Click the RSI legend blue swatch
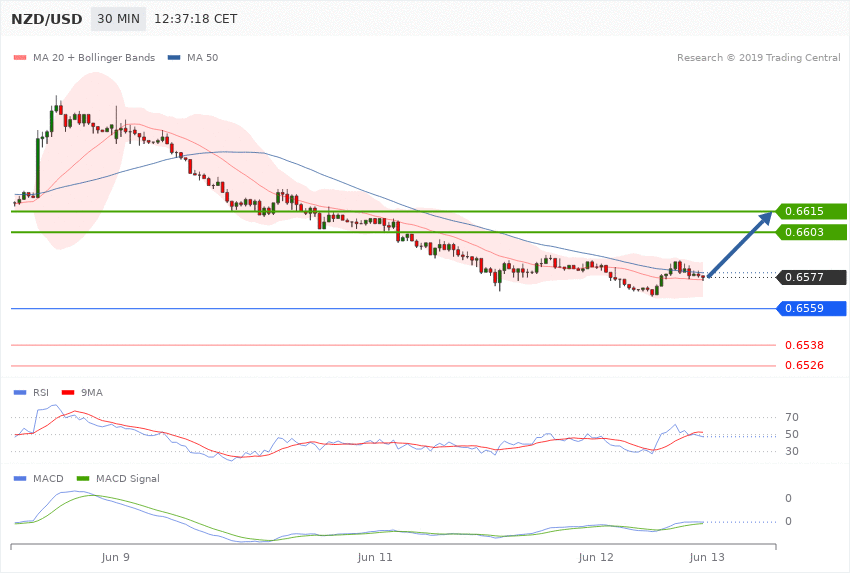Screen dimensions: 850x576 pyautogui.click(x=20, y=392)
